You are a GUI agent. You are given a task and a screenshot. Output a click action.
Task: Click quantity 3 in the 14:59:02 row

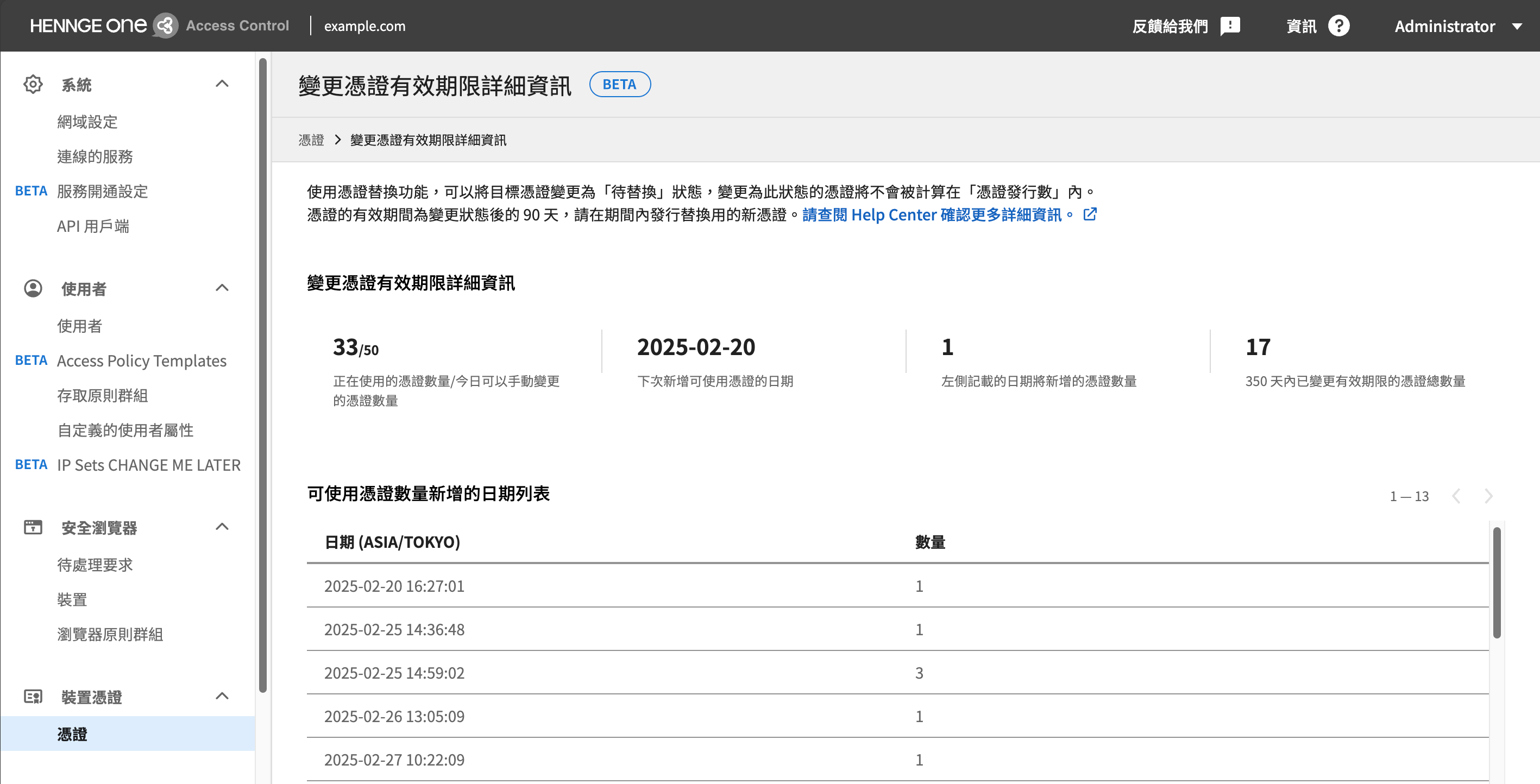[x=919, y=673]
